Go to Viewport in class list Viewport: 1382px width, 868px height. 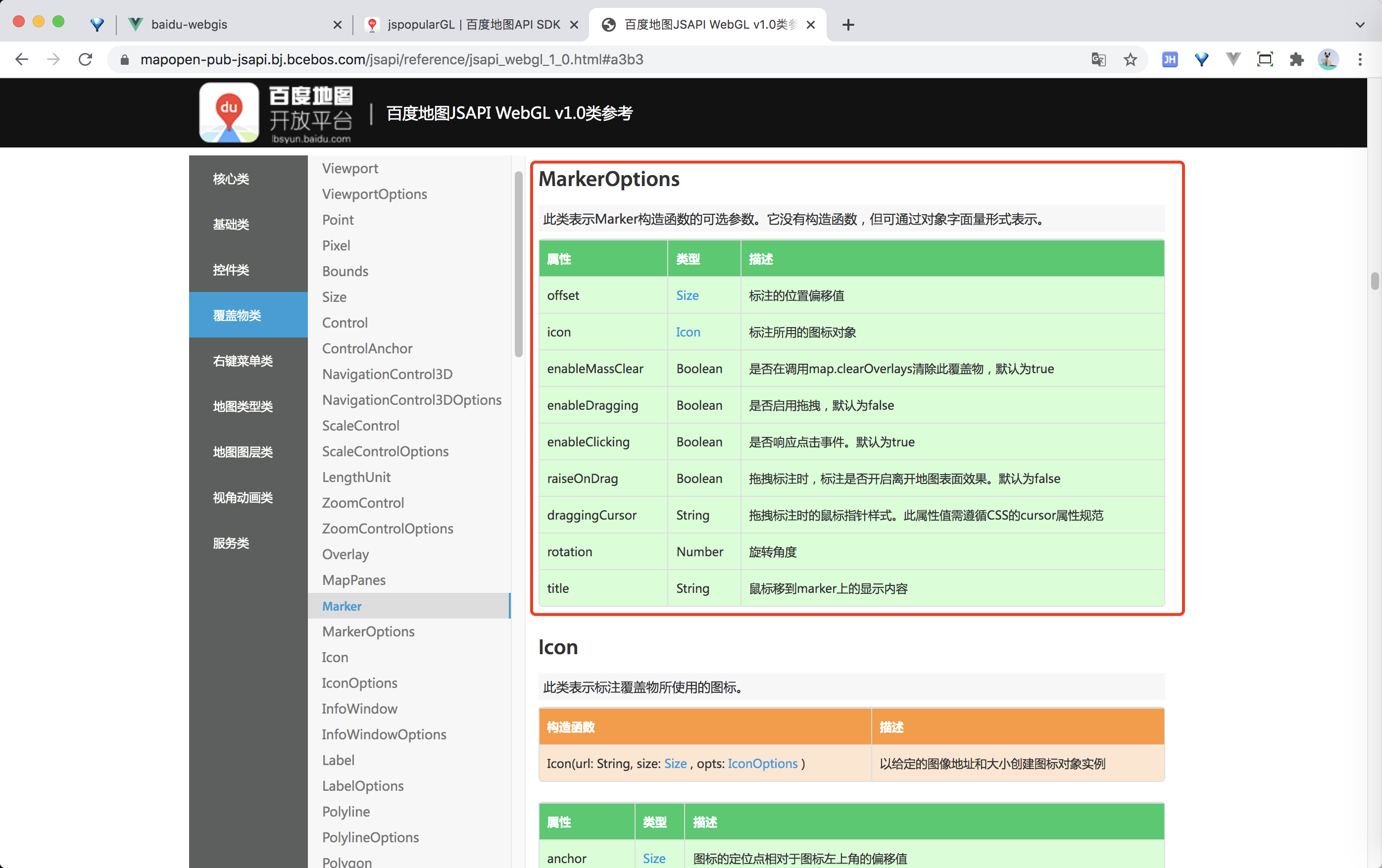click(x=350, y=168)
